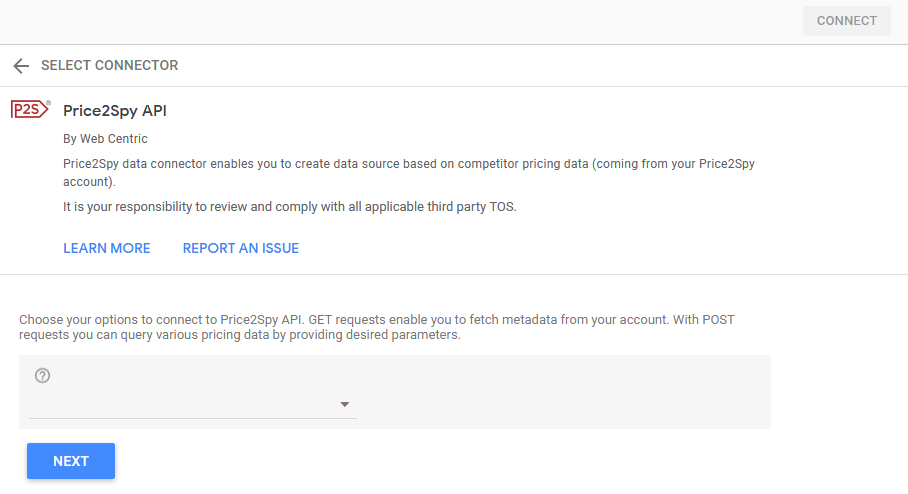Open the LEARN MORE link
The image size is (908, 494).
(107, 248)
